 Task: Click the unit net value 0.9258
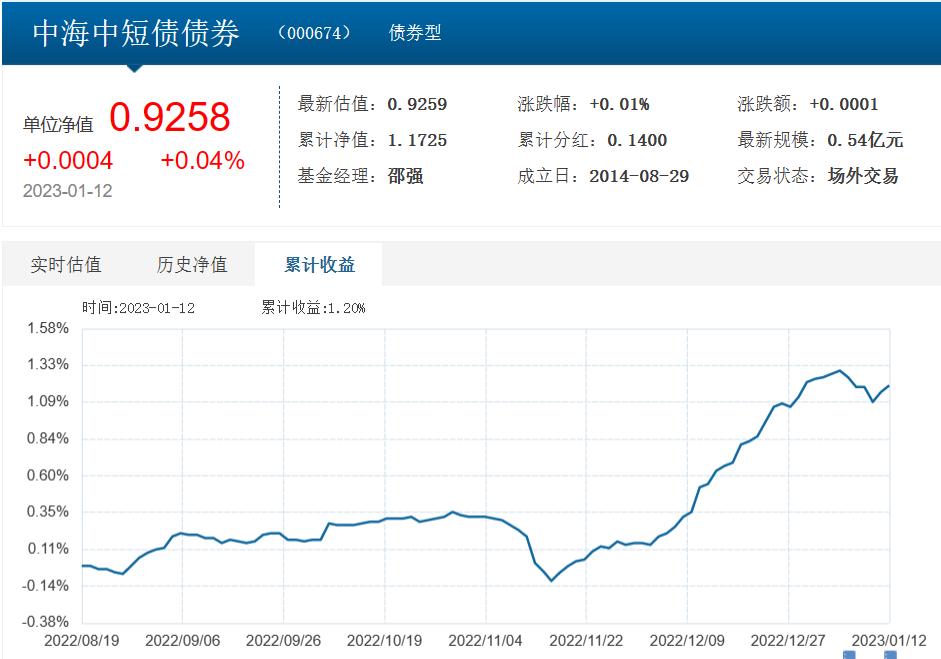pos(170,116)
